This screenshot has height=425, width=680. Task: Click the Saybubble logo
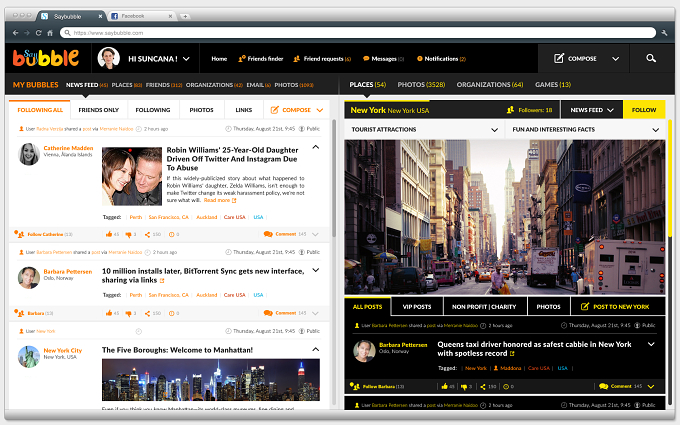(x=46, y=58)
